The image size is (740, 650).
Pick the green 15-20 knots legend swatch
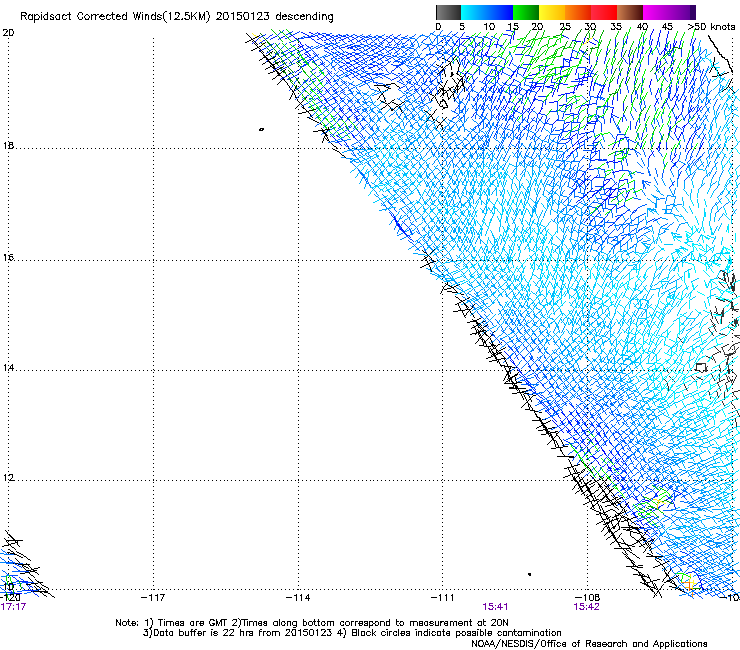tap(526, 12)
